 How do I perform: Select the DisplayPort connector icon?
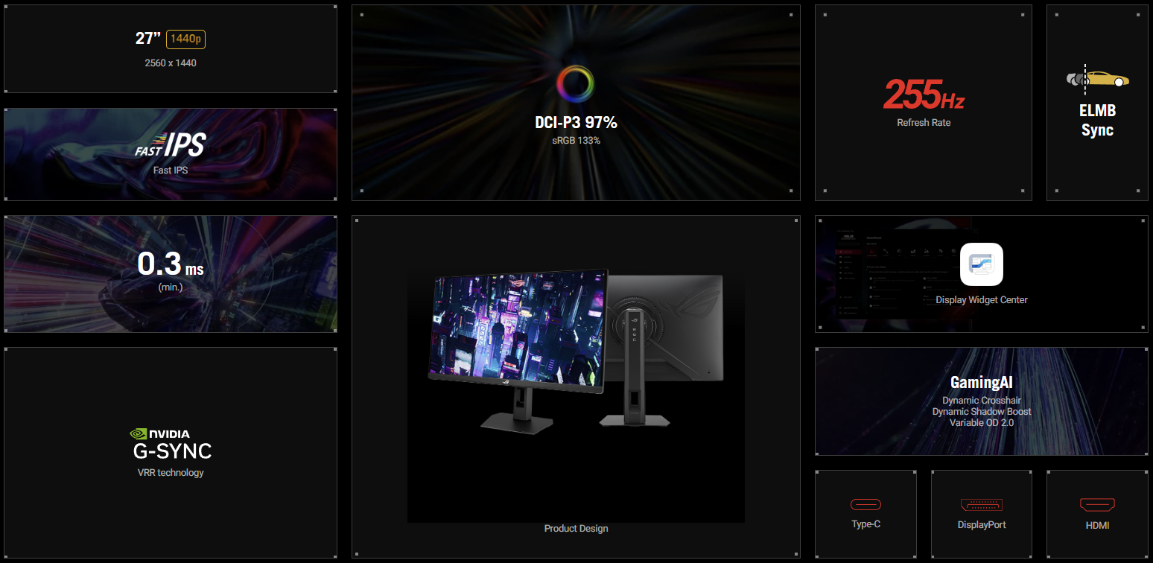point(981,505)
